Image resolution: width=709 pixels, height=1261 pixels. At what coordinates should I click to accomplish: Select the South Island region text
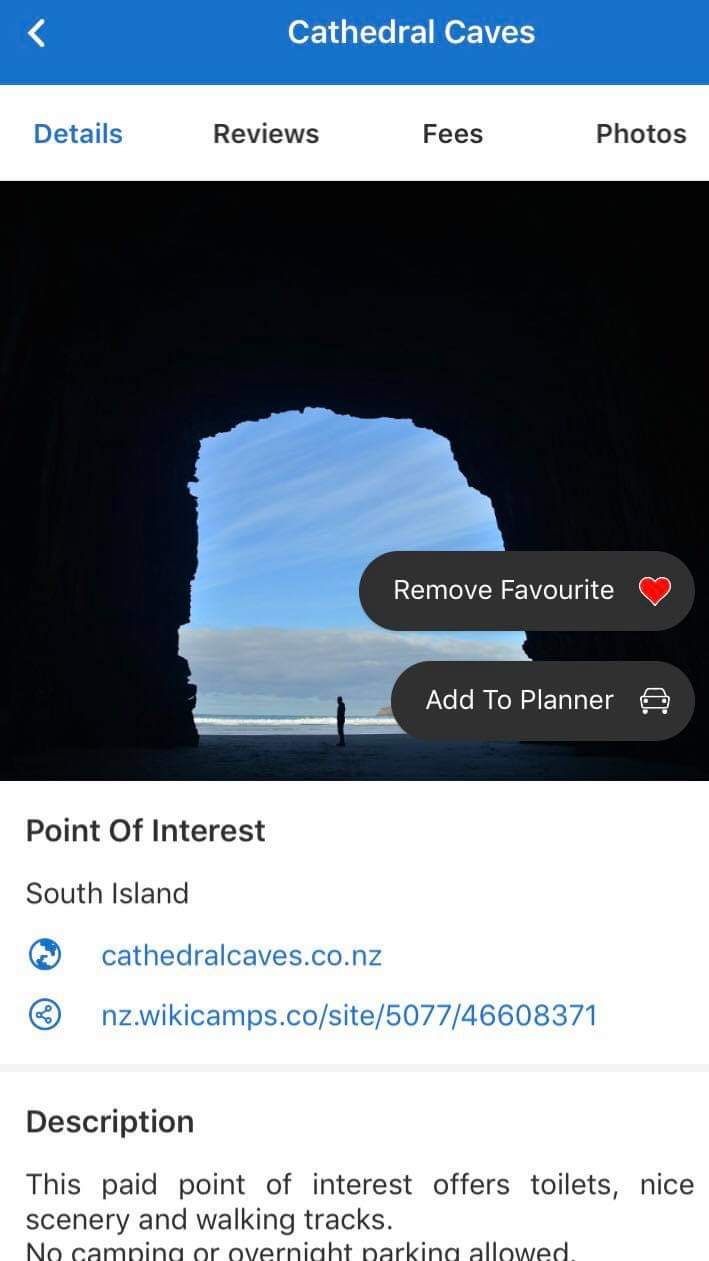pos(107,893)
